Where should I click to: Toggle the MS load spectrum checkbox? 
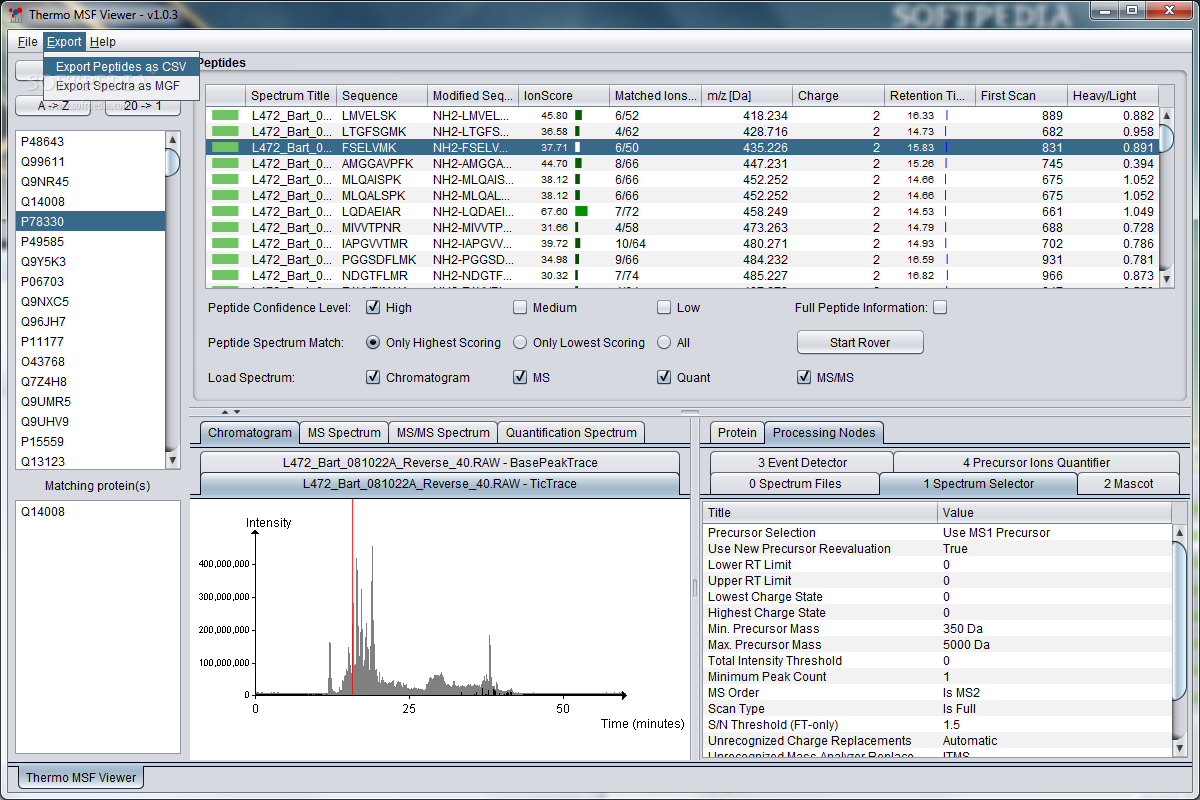click(x=520, y=378)
